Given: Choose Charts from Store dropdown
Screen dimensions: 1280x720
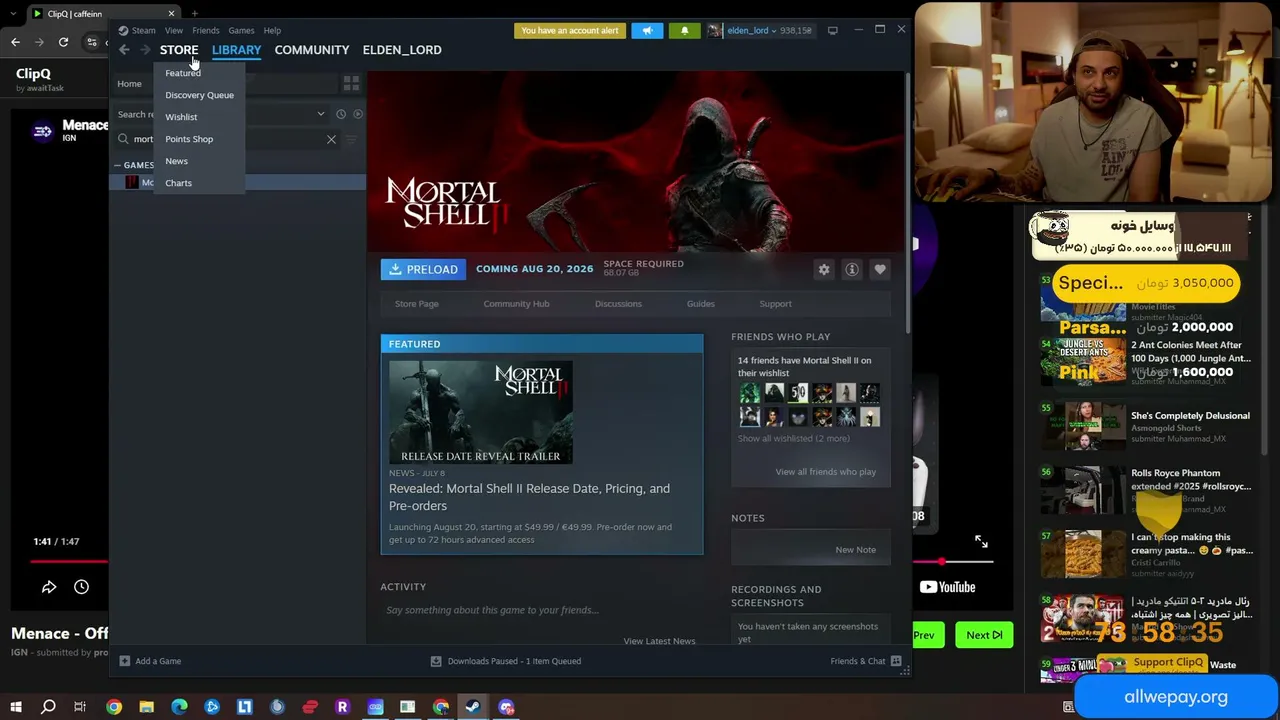Looking at the screenshot, I should [x=178, y=183].
